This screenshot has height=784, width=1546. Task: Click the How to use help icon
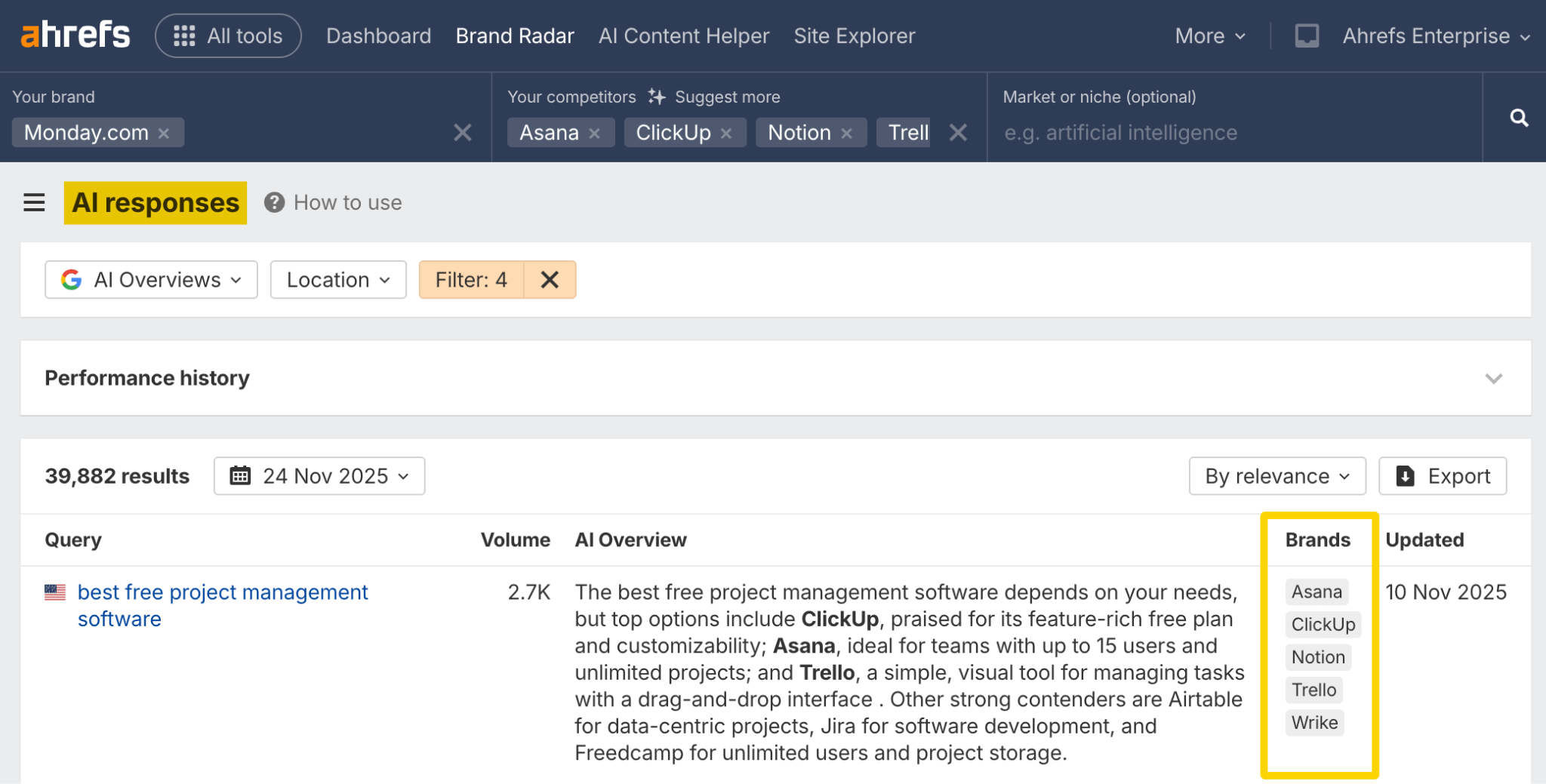tap(274, 203)
